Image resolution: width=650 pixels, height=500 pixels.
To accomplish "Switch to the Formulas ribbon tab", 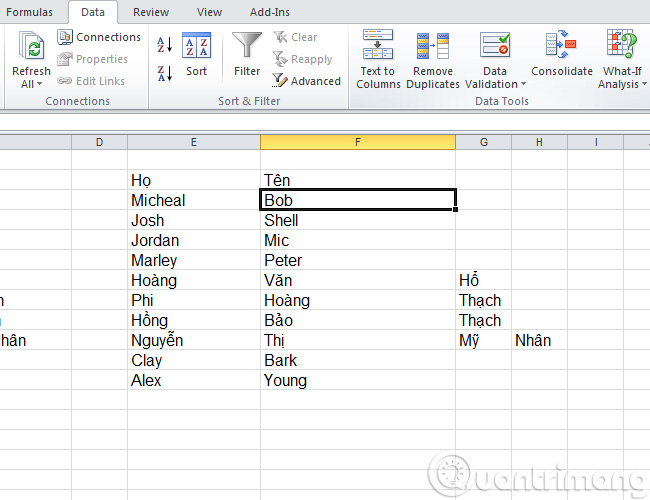I will point(29,12).
